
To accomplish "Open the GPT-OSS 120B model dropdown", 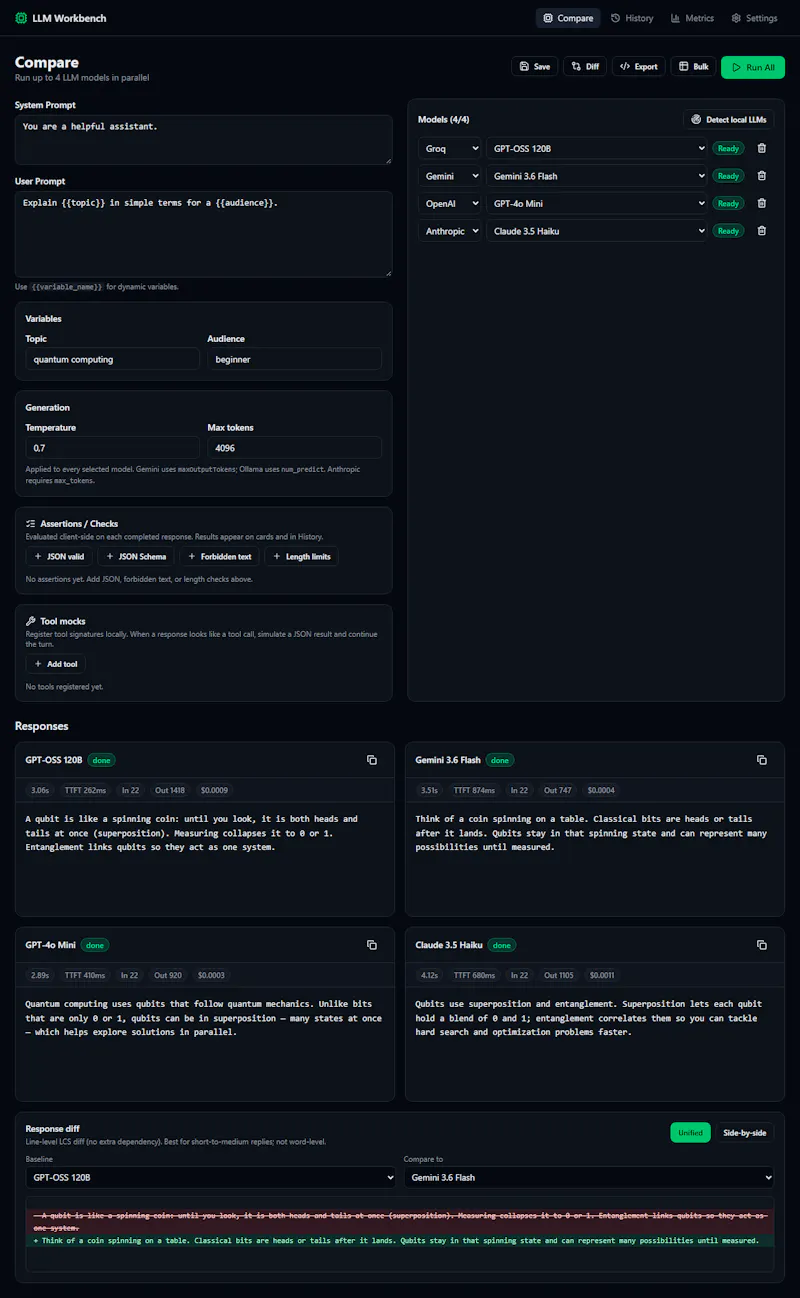I will click(x=597, y=148).
